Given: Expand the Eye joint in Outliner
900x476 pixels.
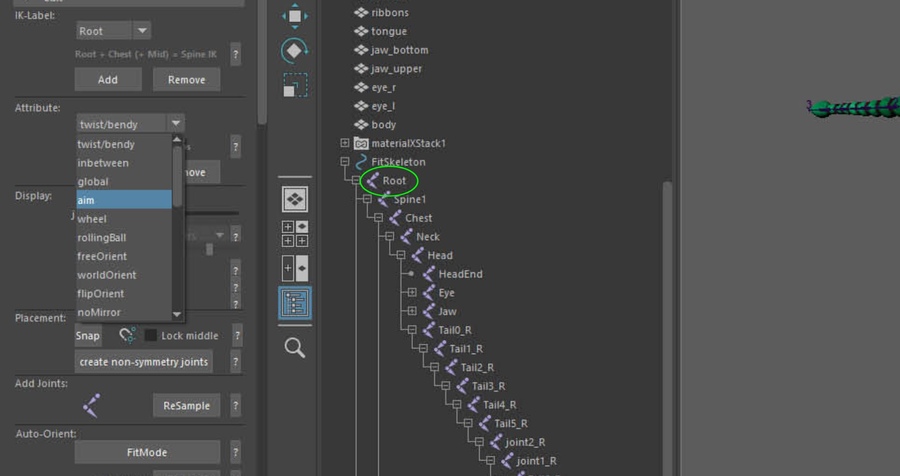Looking at the screenshot, I should point(412,293).
